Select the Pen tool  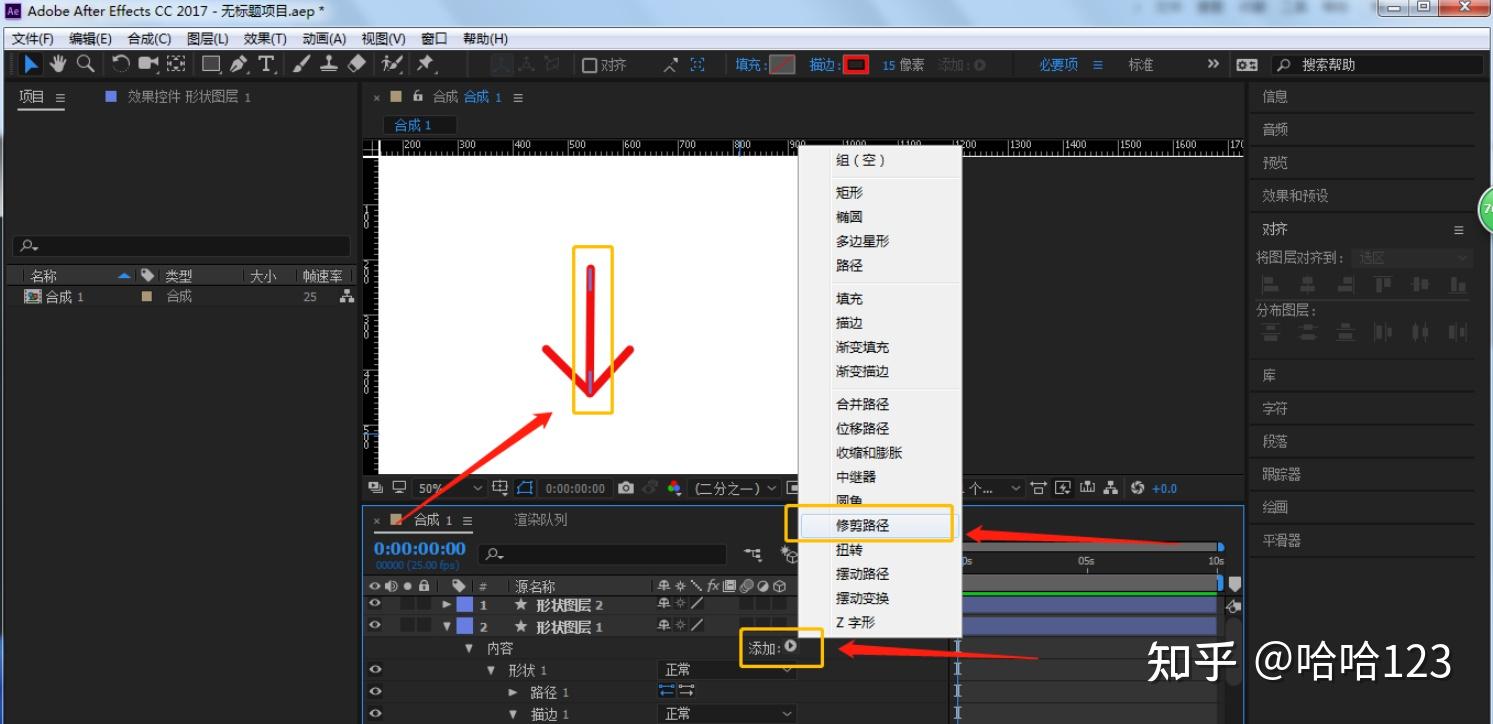pyautogui.click(x=237, y=63)
